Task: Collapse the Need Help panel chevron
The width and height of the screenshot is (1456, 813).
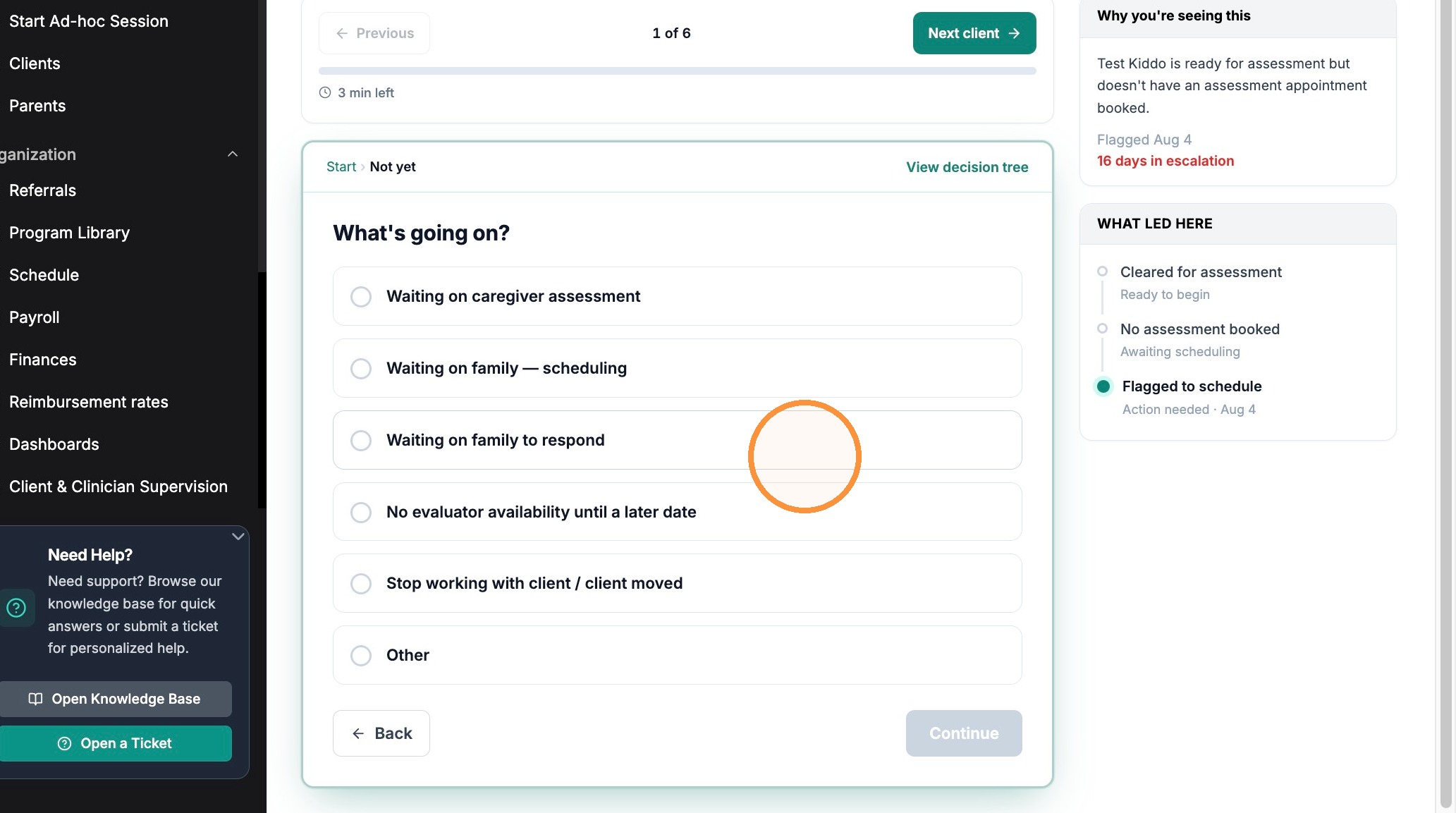Action: 238,537
